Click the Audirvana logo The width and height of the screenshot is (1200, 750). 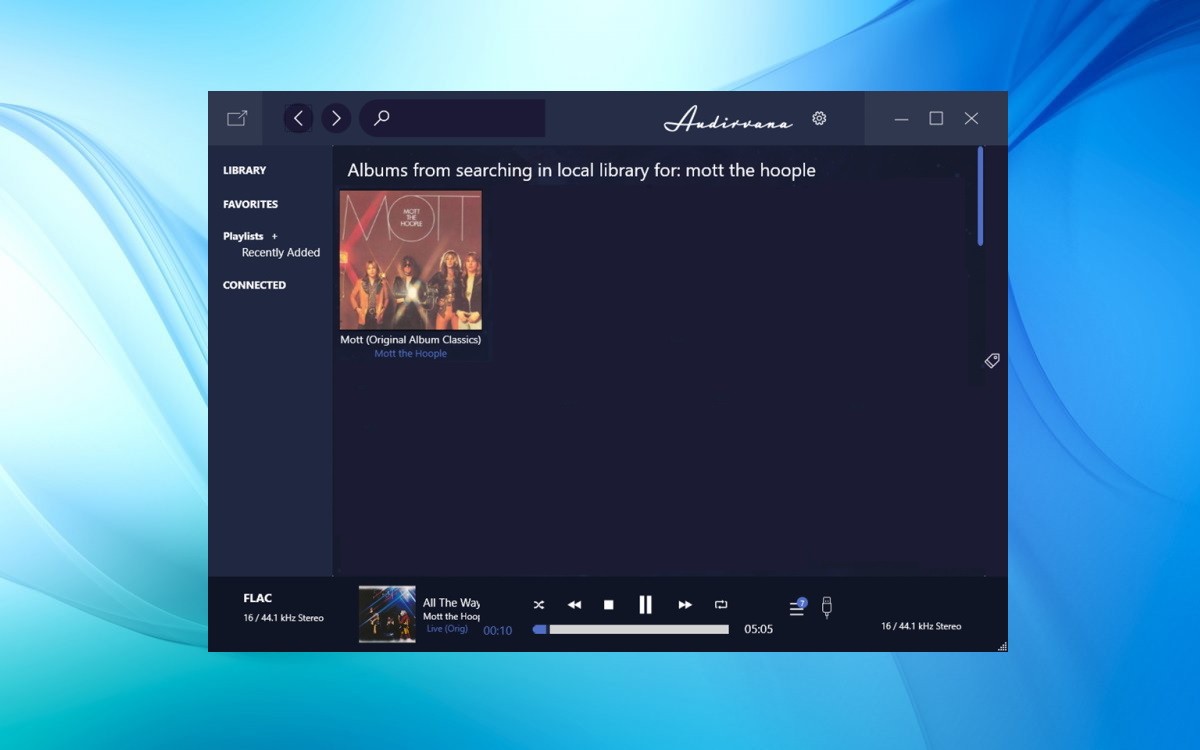click(x=728, y=120)
